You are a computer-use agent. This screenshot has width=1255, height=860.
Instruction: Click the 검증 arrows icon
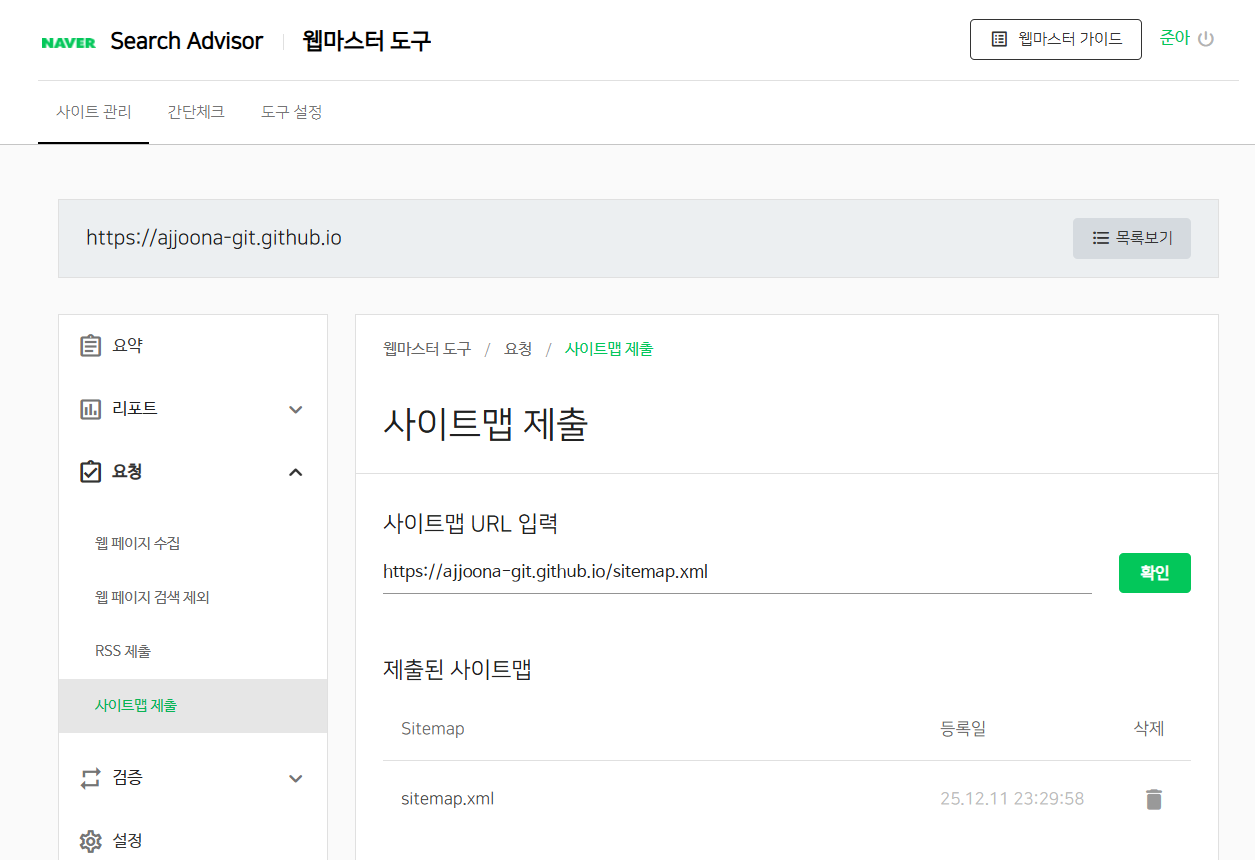coord(91,778)
